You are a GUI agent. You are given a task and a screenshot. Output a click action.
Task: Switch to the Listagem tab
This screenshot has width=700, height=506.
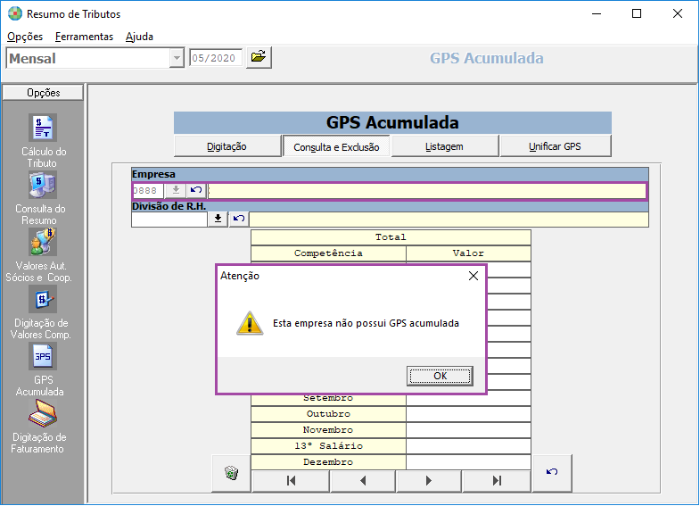coord(444,146)
